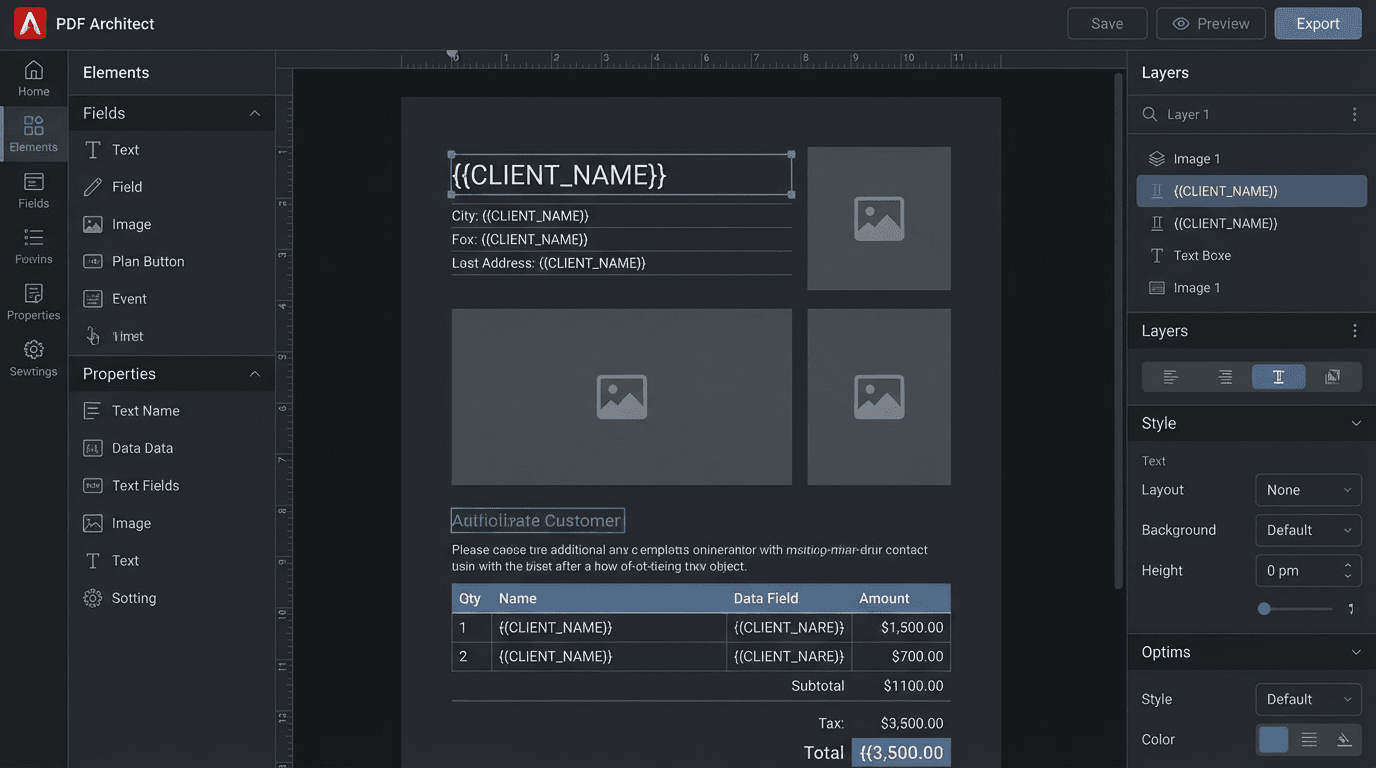The width and height of the screenshot is (1376, 768).
Task: Select the Fields icon in the left sidebar
Action: (33, 190)
